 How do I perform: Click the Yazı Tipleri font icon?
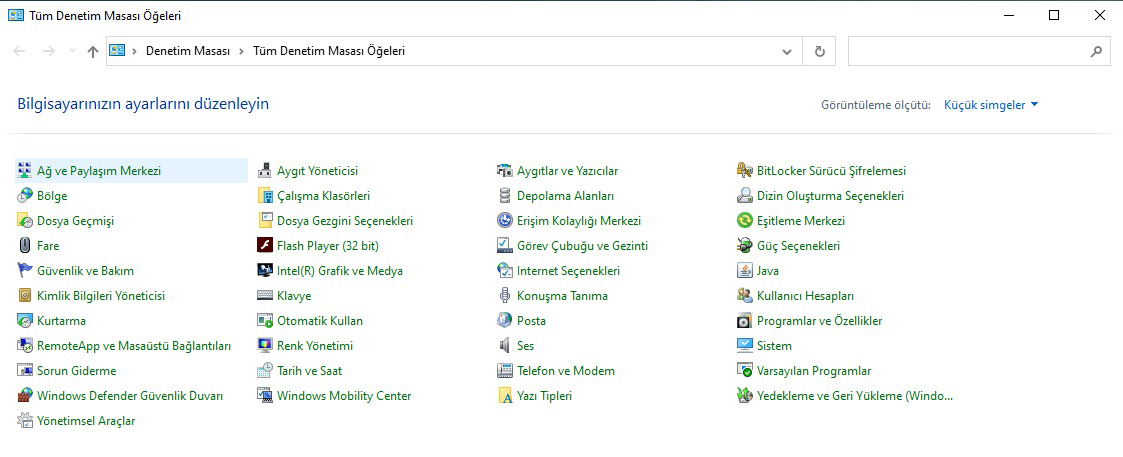[x=505, y=395]
